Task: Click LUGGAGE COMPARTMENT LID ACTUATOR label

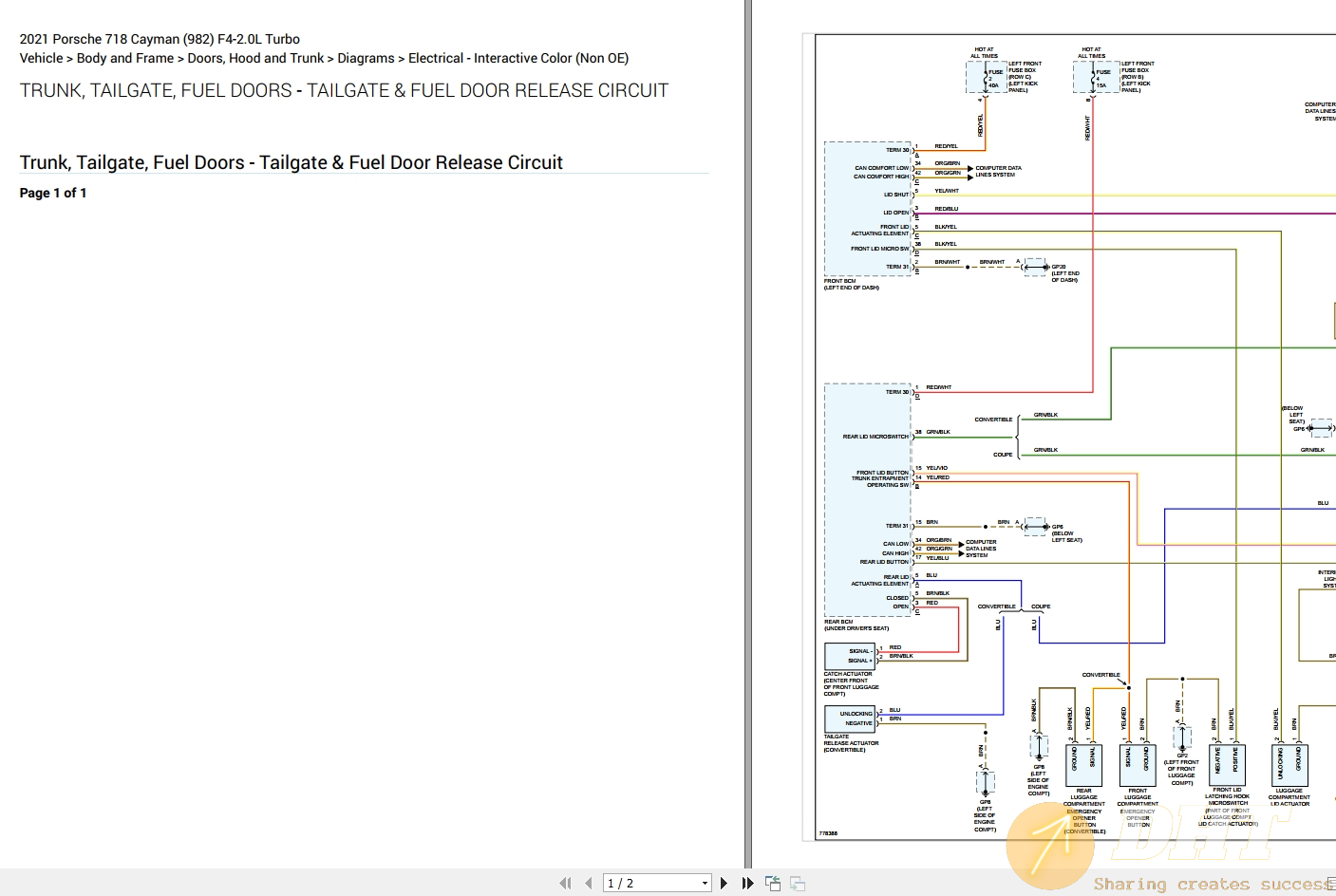Action: (x=1289, y=797)
